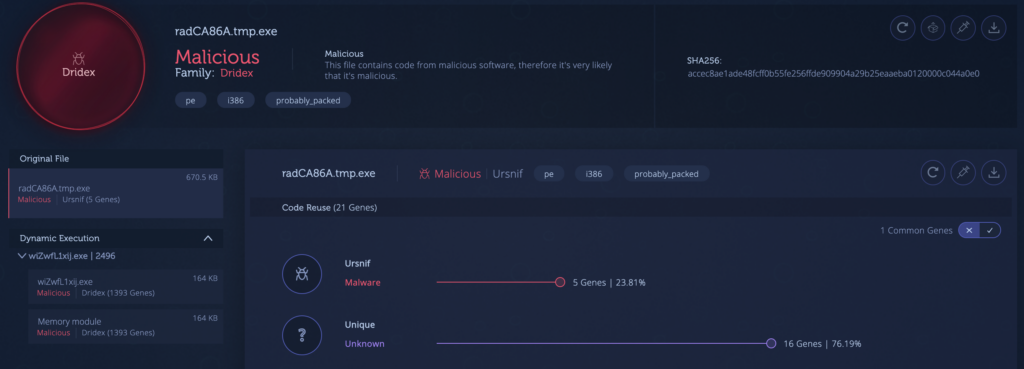Click the top header reanalyze refresh icon
The image size is (1024, 369).
click(903, 28)
